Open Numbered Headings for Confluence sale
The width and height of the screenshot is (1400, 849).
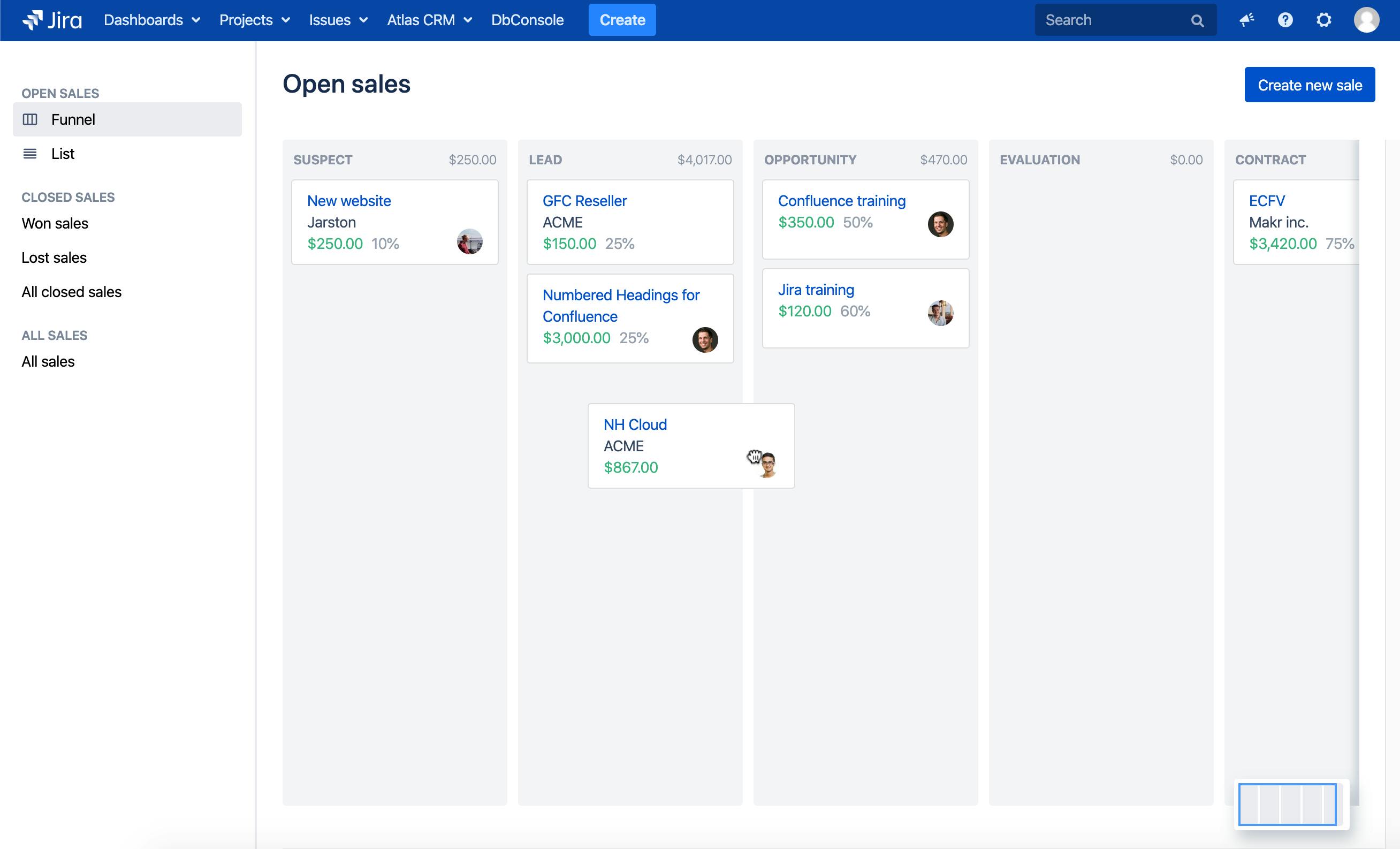621,306
